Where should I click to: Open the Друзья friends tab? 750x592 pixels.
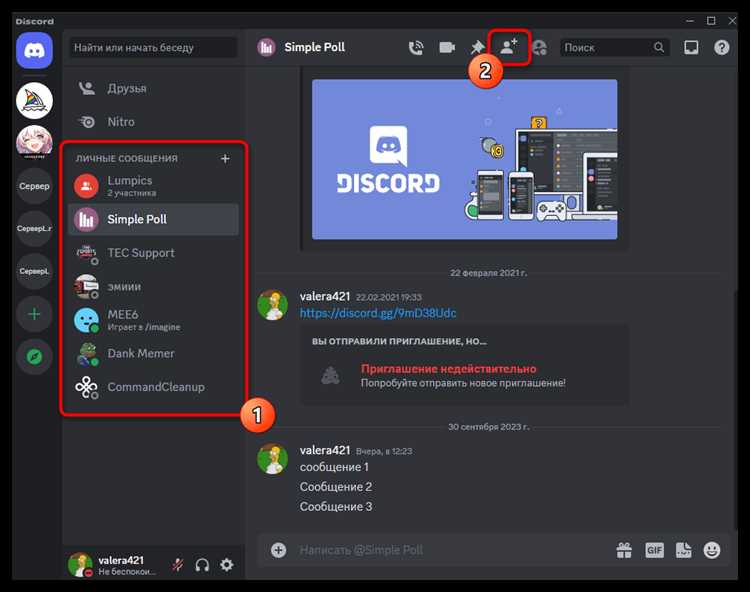point(154,88)
